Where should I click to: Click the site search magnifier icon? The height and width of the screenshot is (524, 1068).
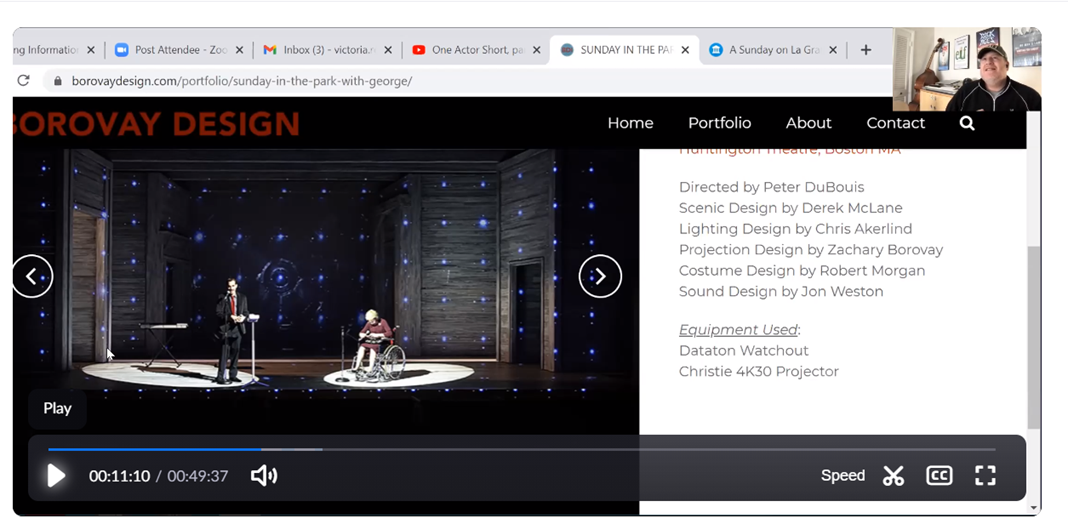pos(967,123)
